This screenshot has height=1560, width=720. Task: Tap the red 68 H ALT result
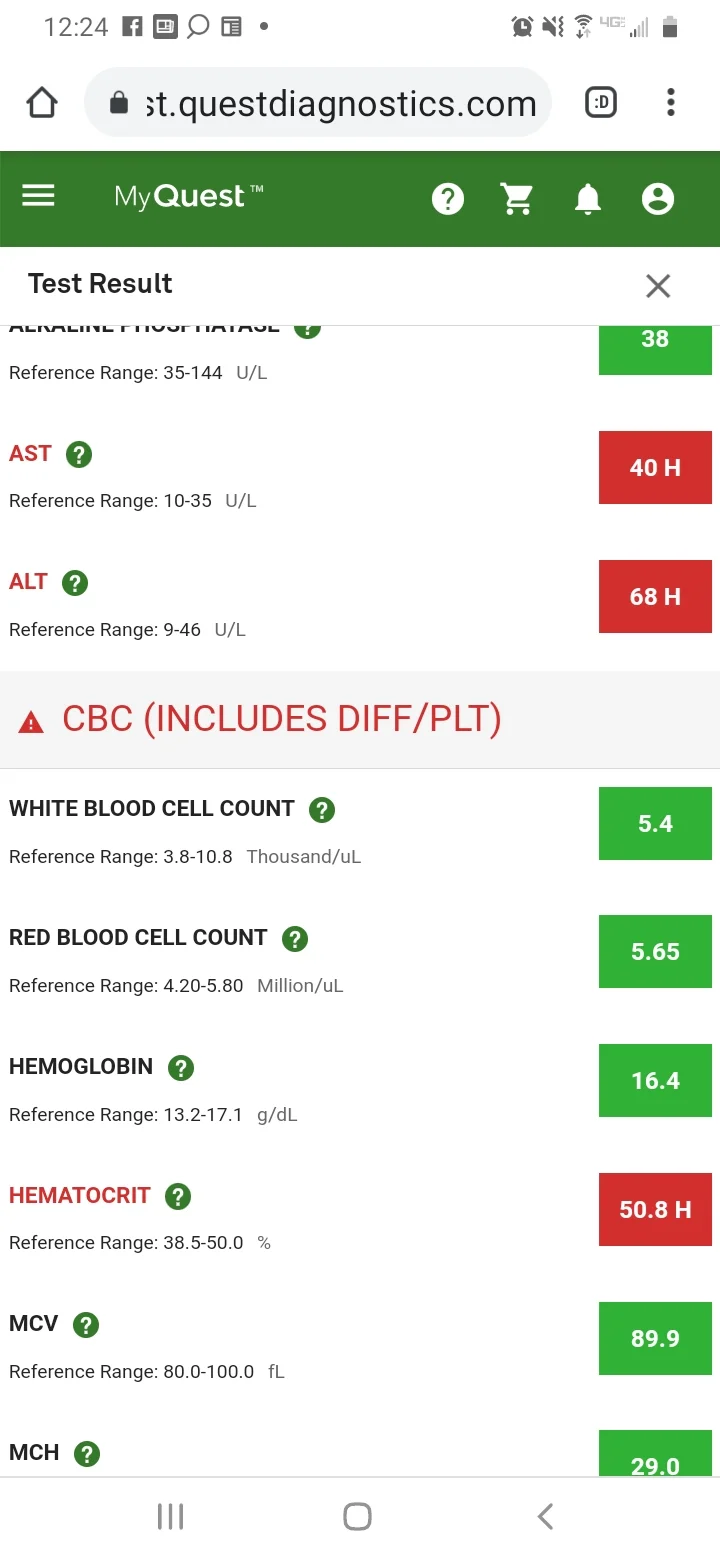tap(655, 597)
